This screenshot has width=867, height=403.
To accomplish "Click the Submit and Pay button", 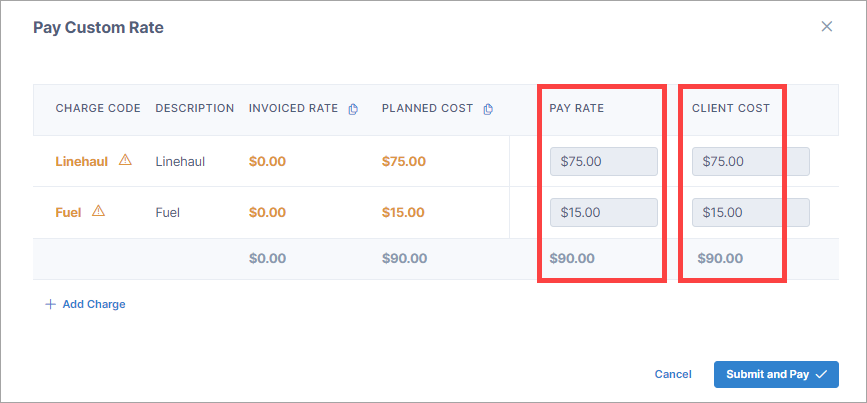I will 776,374.
